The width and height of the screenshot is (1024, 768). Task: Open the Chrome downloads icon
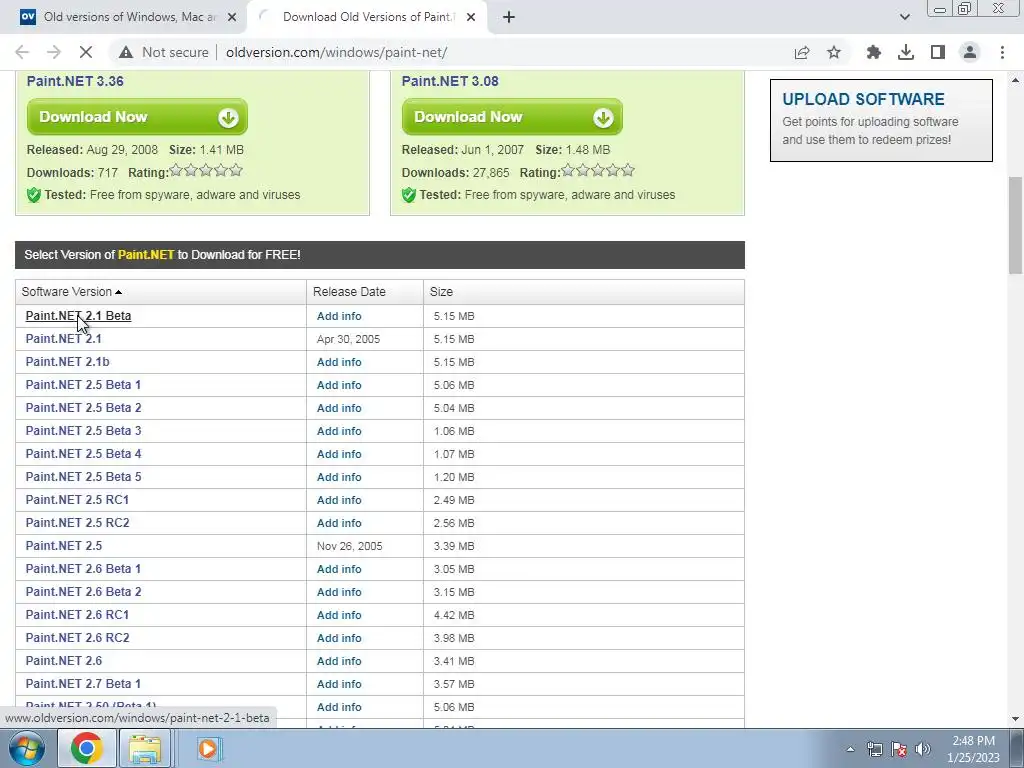906,52
